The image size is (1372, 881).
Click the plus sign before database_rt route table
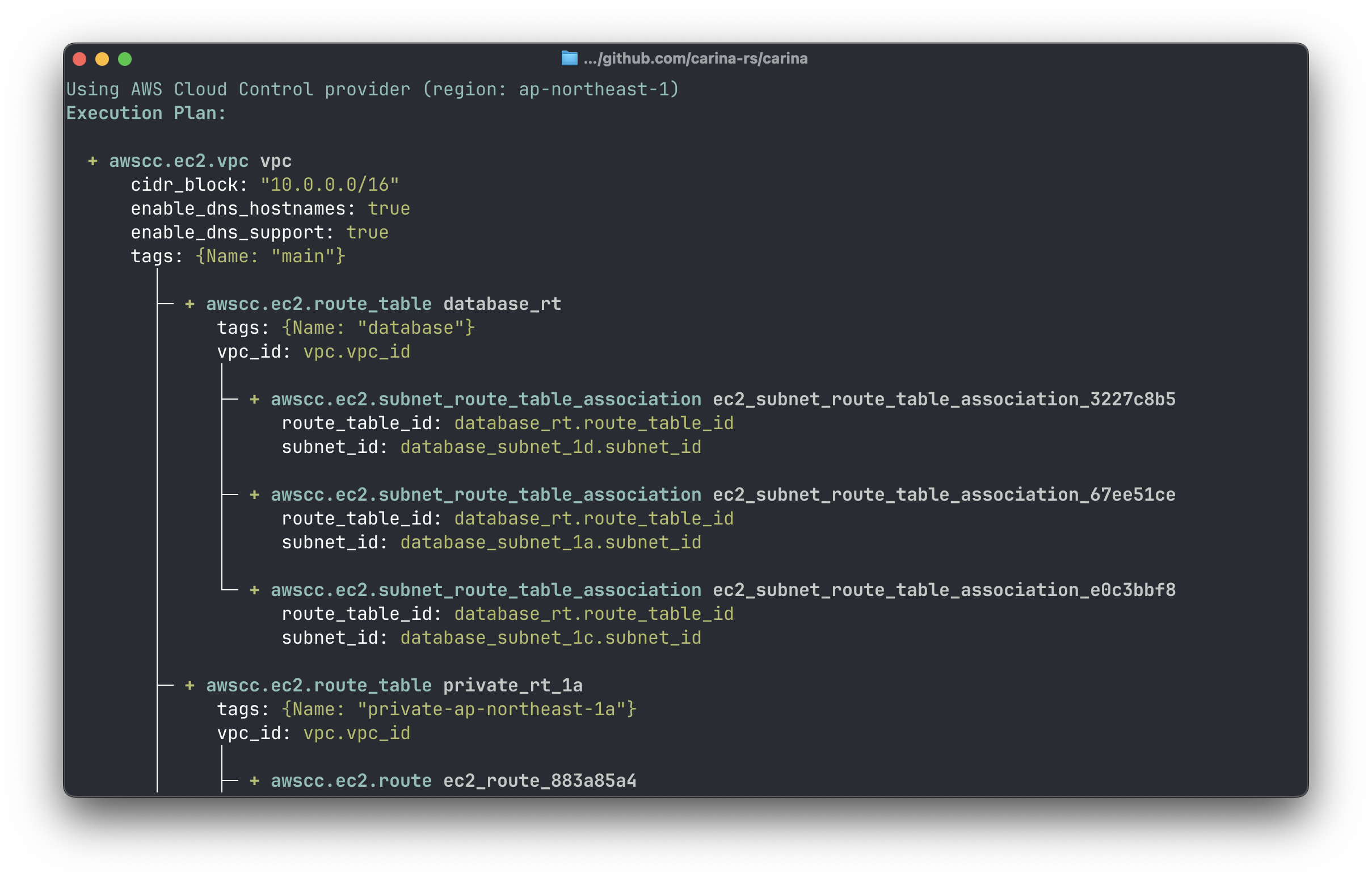pyautogui.click(x=190, y=304)
